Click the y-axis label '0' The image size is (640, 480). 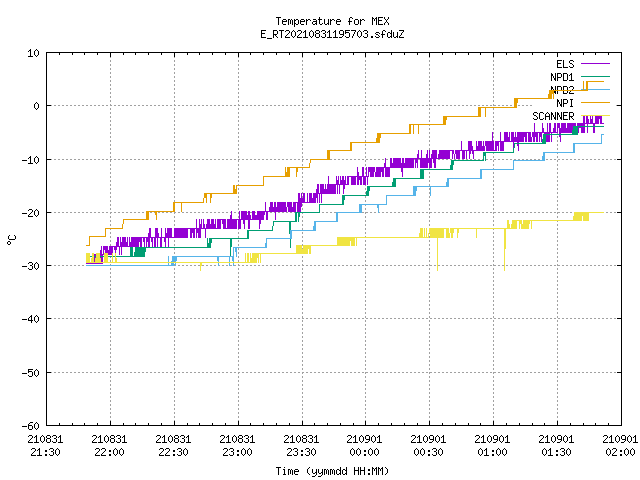pyautogui.click(x=36, y=106)
